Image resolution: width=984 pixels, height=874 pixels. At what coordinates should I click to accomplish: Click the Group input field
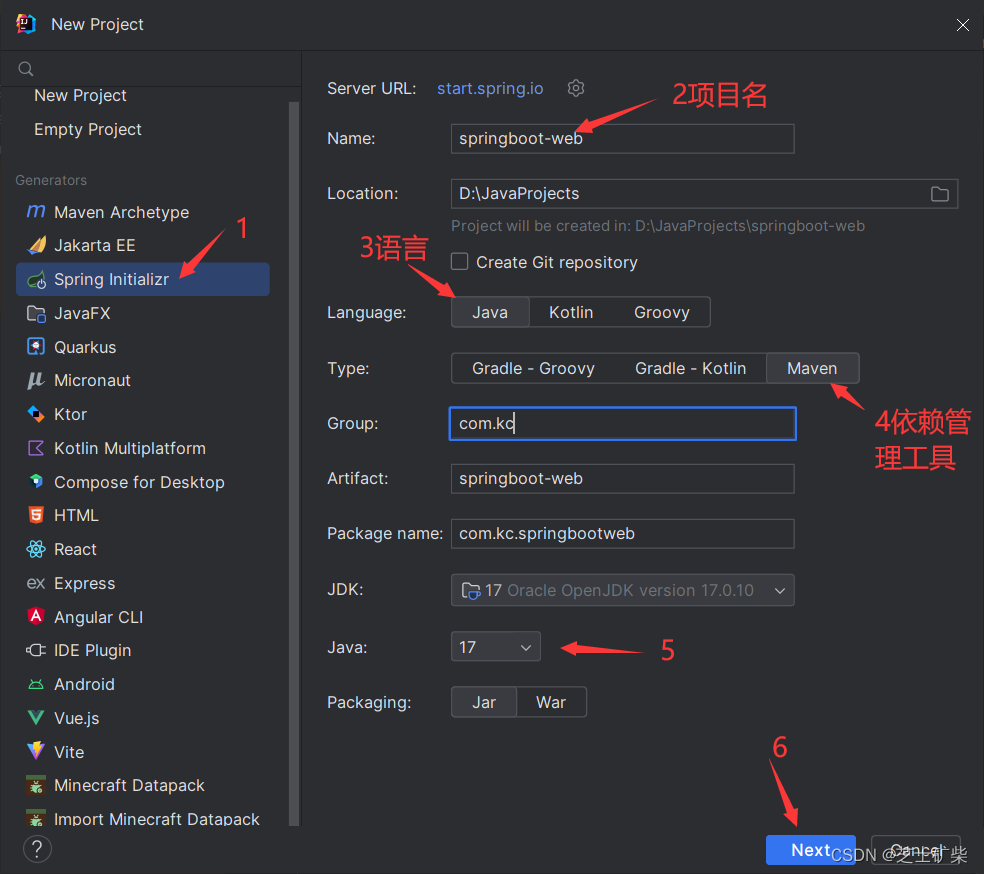pyautogui.click(x=623, y=424)
